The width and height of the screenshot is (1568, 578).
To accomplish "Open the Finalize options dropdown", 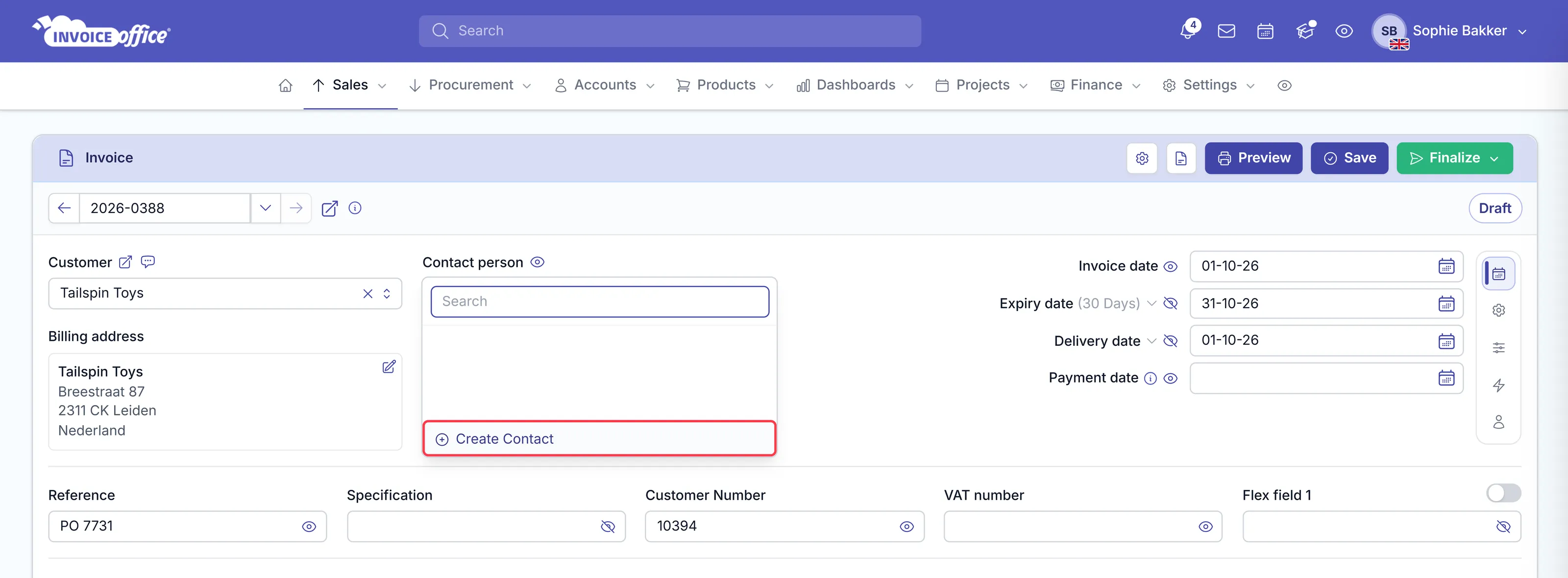I will (x=1494, y=159).
